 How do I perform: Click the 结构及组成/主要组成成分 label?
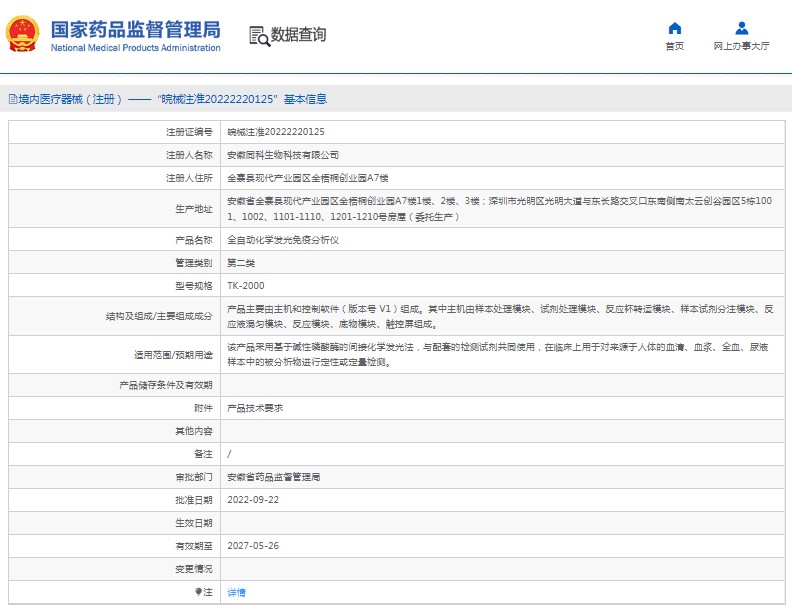pyautogui.click(x=159, y=316)
